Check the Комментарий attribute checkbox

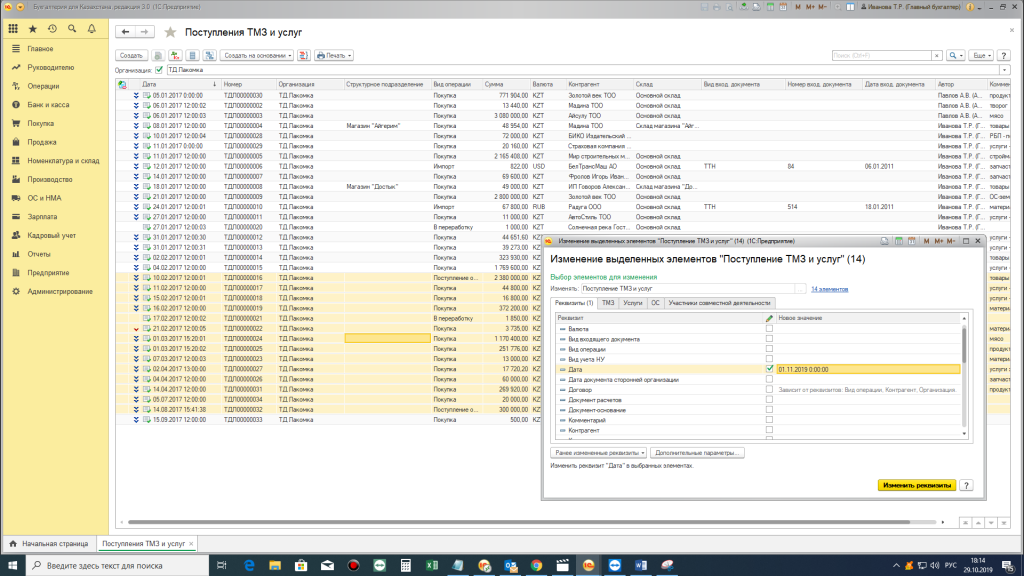769,420
